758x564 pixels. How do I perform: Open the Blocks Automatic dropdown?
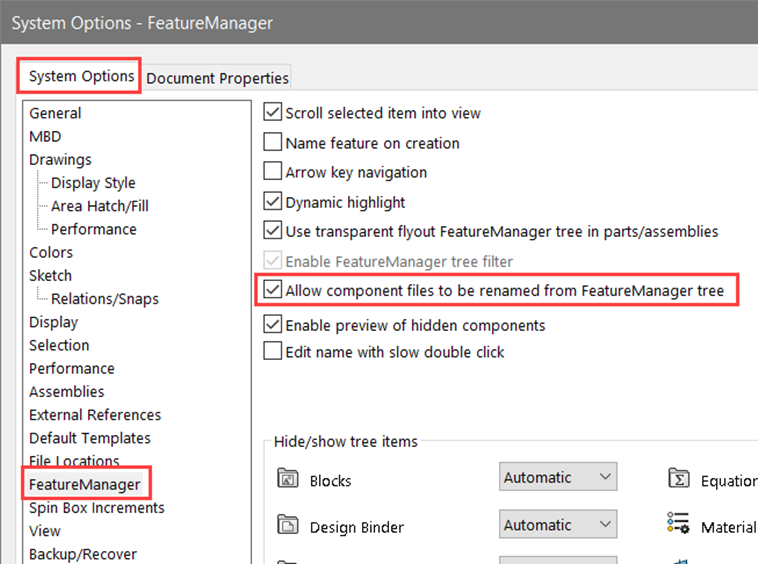coord(558,477)
